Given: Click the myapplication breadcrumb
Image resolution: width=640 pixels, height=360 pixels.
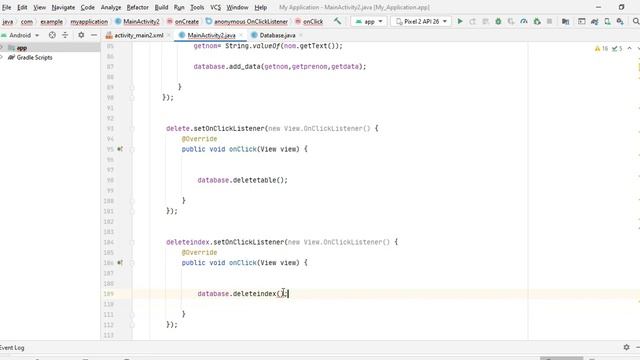Looking at the screenshot, I should tap(89, 22).
